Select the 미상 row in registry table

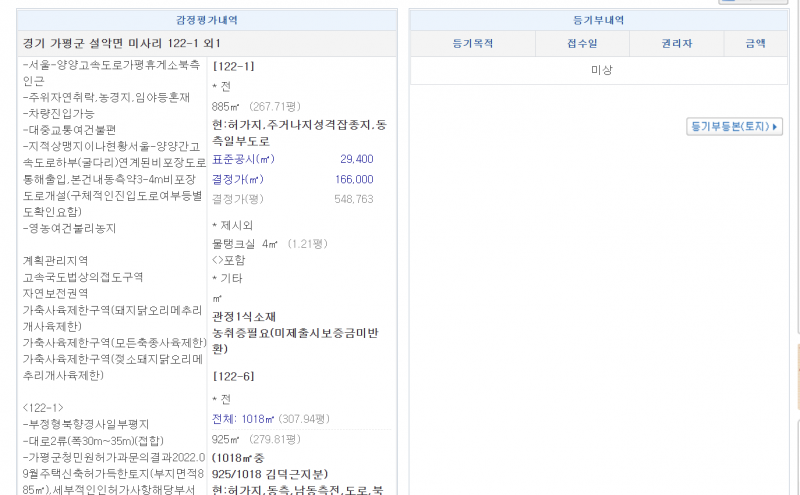[601, 70]
